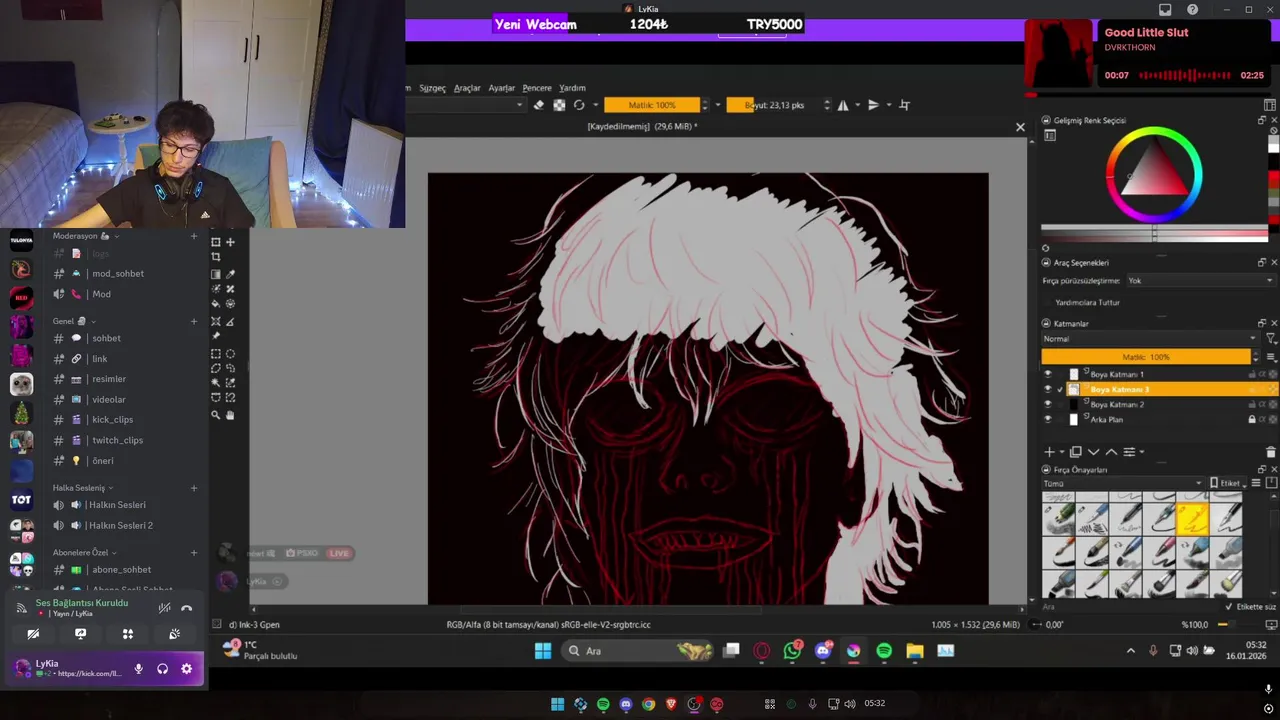Move layer up with arrow icon
Viewport: 1280px width, 720px height.
tap(1111, 452)
